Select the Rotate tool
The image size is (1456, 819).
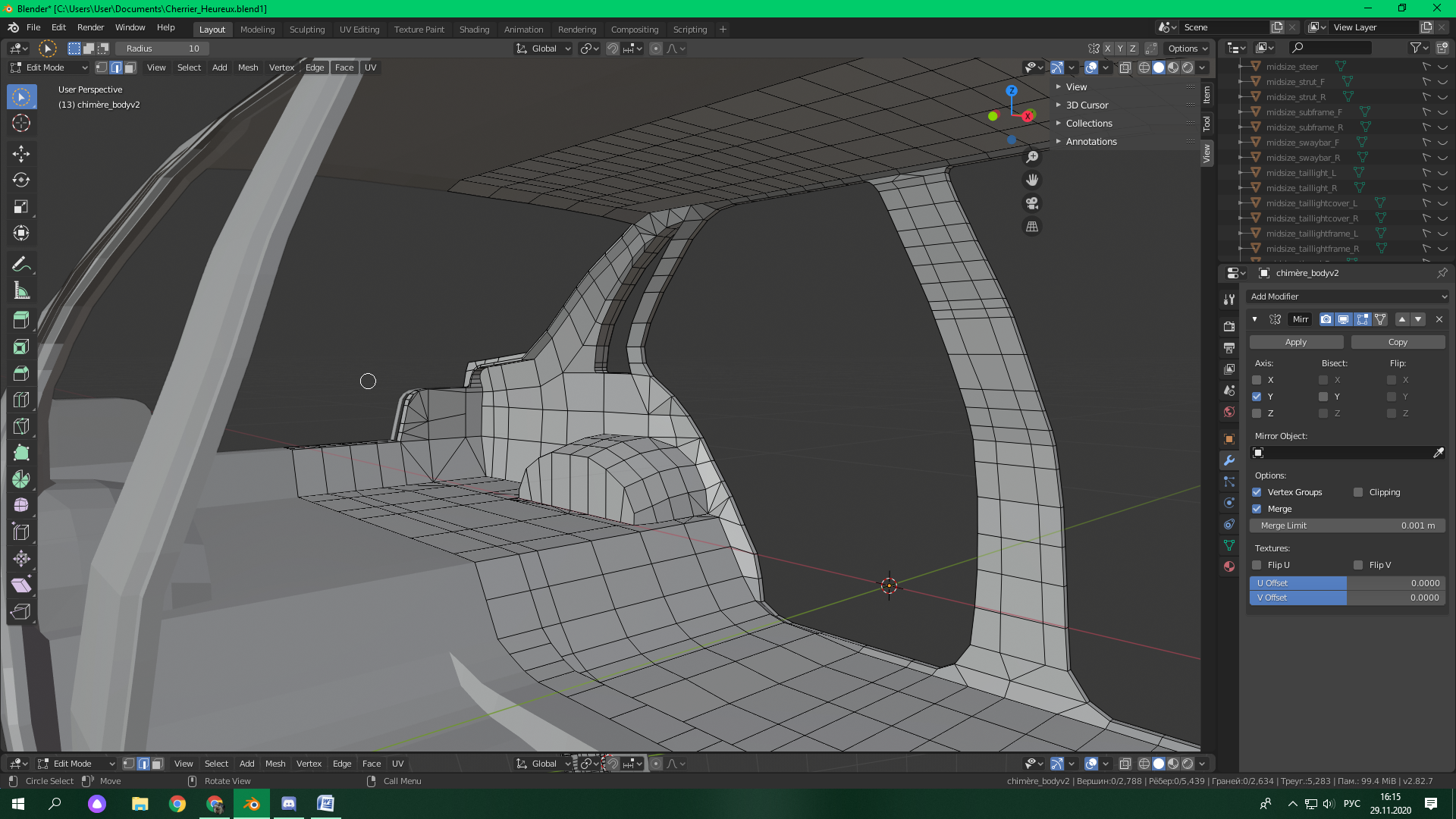click(21, 180)
